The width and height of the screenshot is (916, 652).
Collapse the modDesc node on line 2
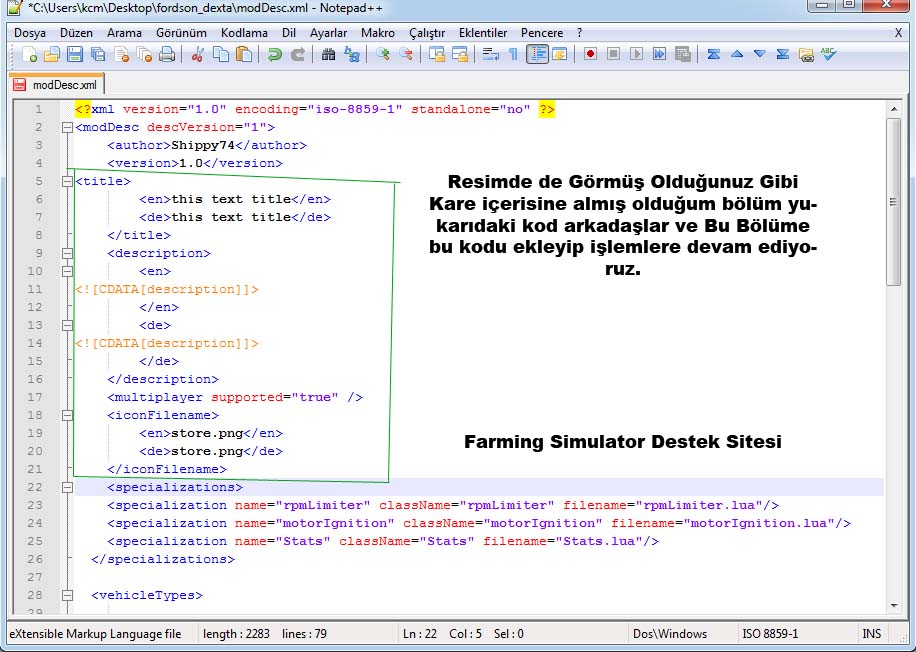(x=66, y=128)
